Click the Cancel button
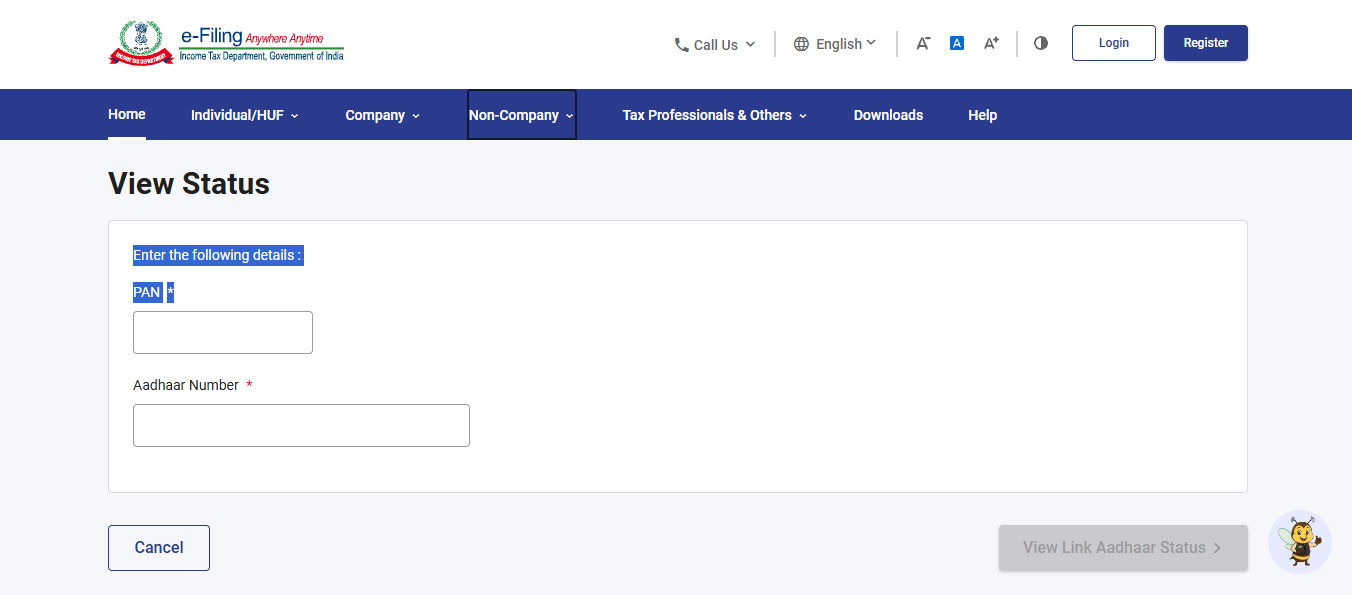This screenshot has width=1352, height=595. (x=159, y=548)
